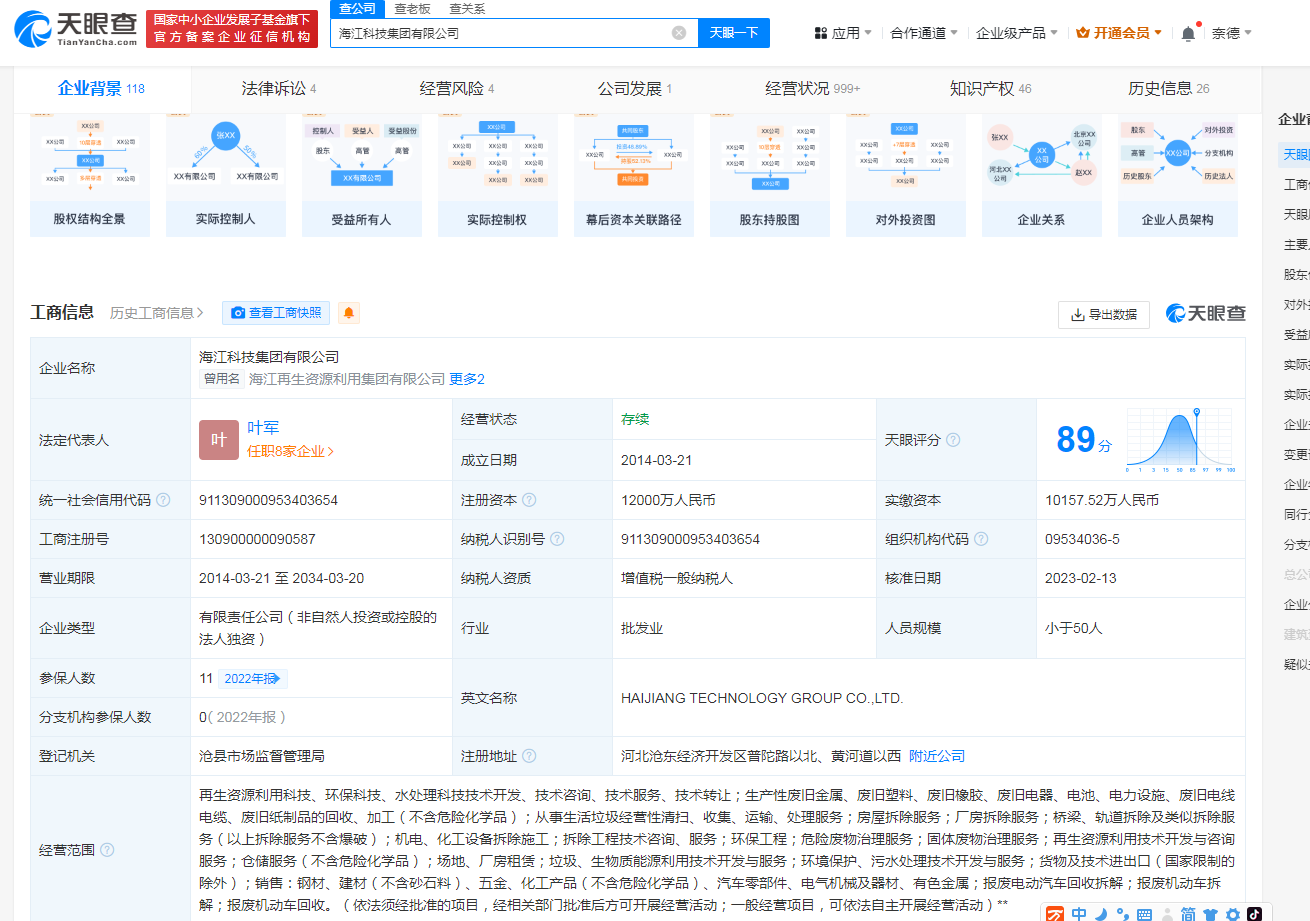Toggle punctuation mode in the IME toolbar

[x=1122, y=914]
